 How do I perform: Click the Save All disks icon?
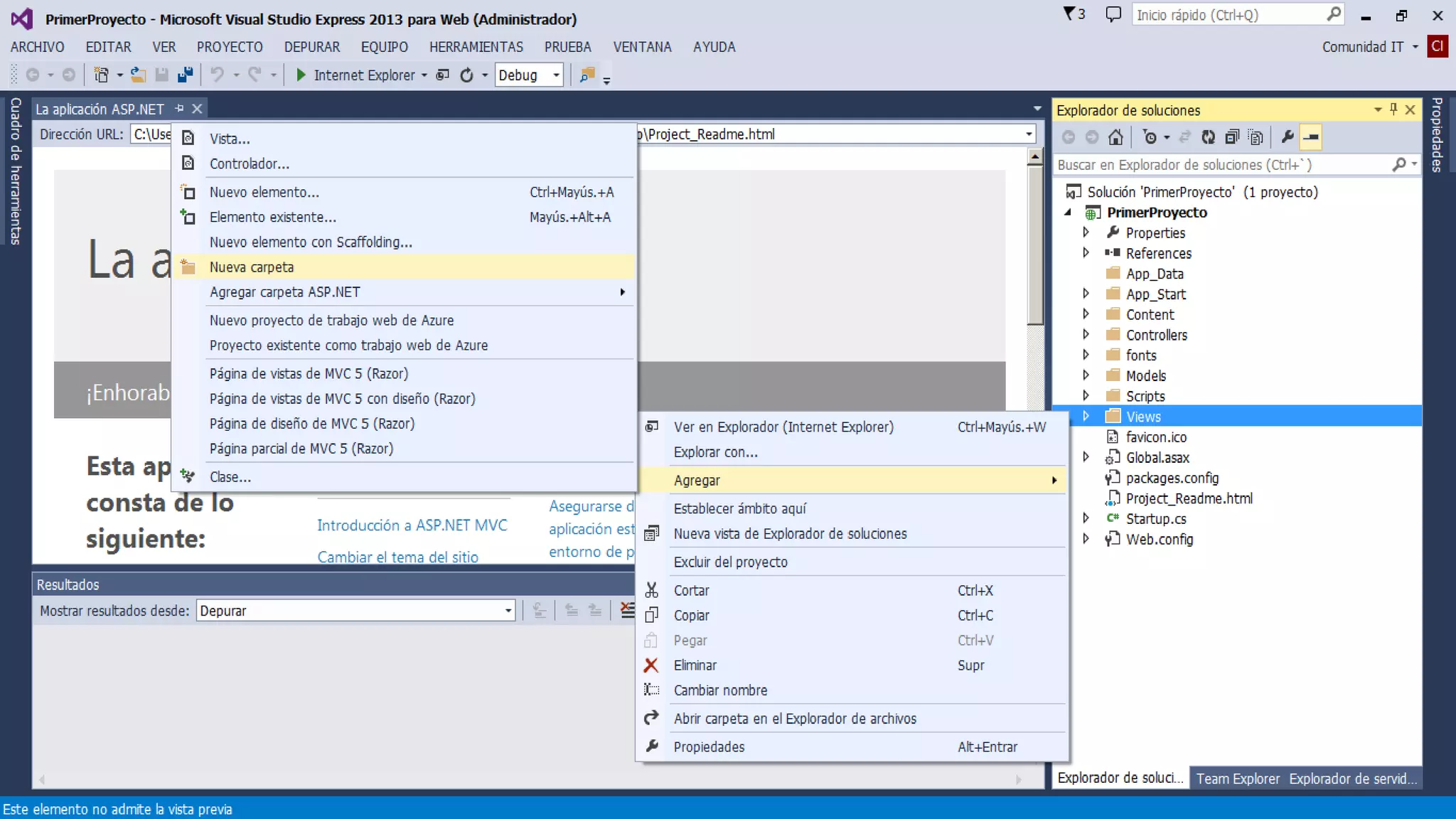186,75
